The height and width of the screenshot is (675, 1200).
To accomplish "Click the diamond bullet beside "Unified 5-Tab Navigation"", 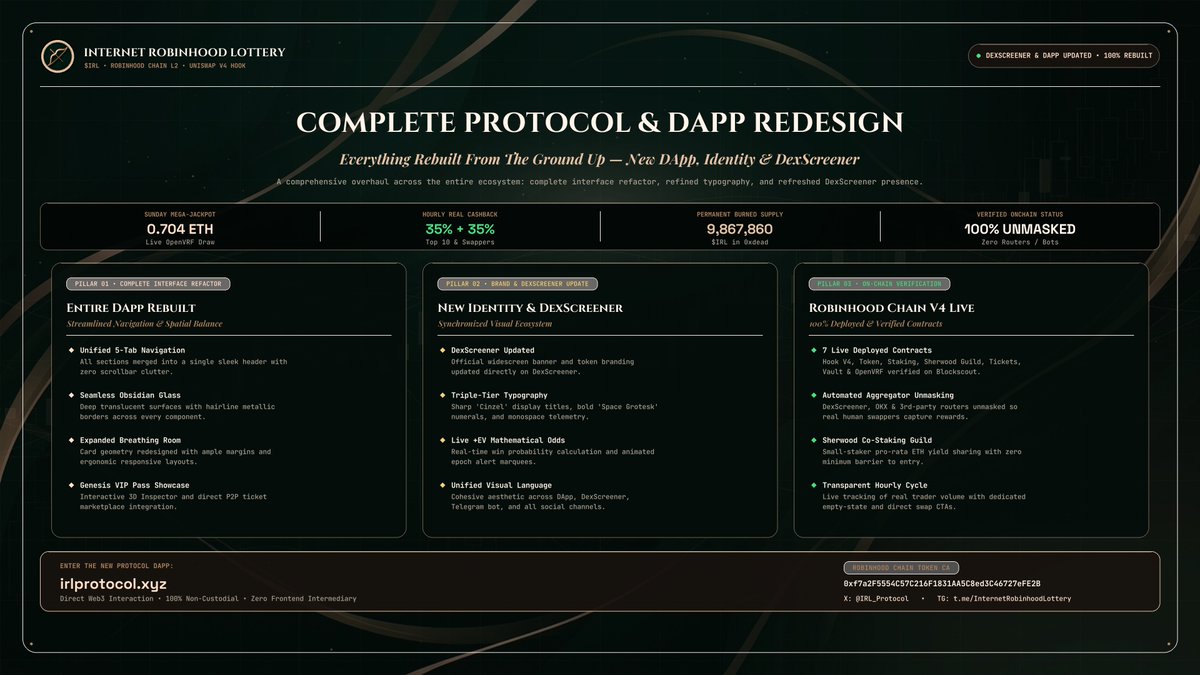I will (70, 350).
